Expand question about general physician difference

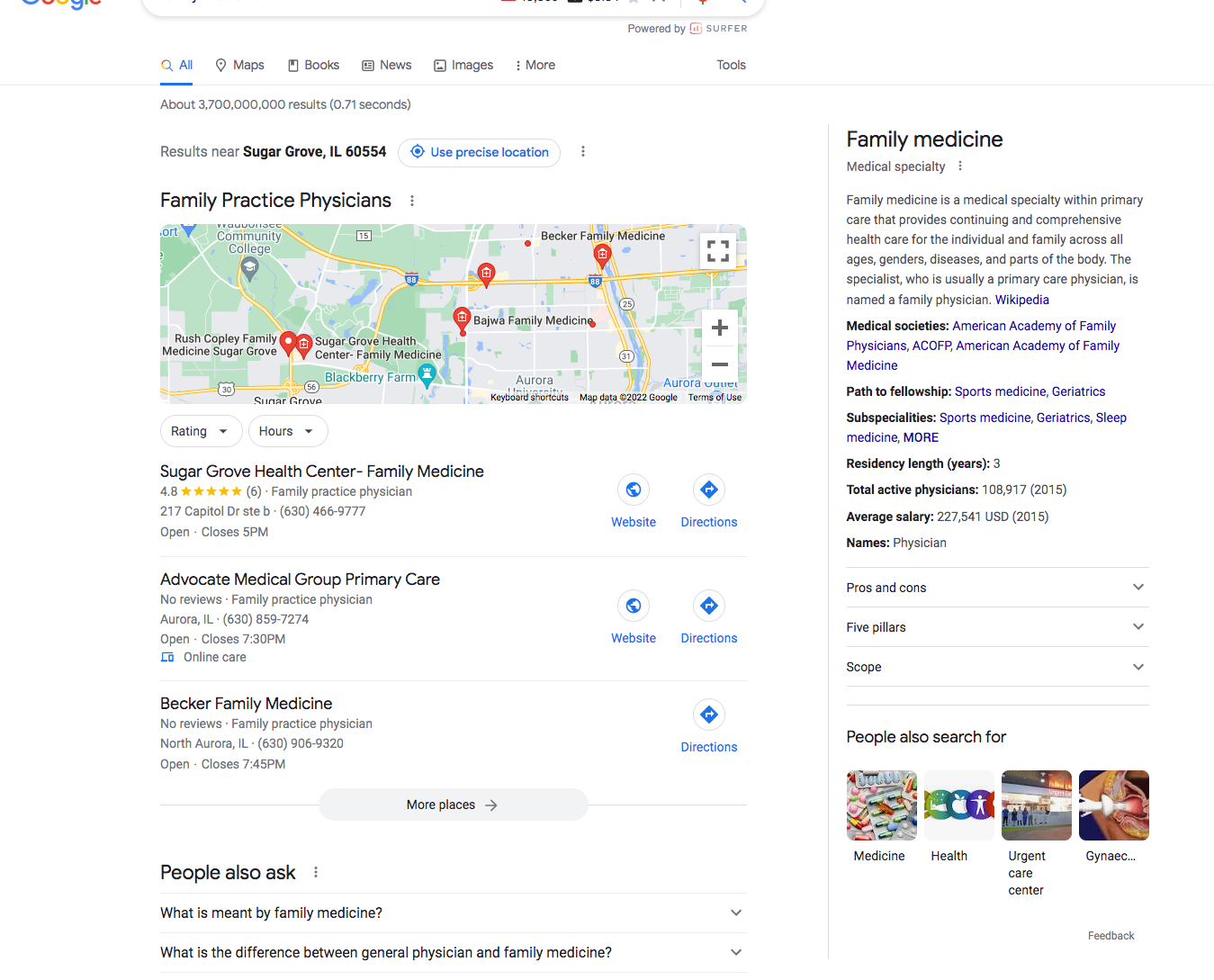click(x=454, y=952)
